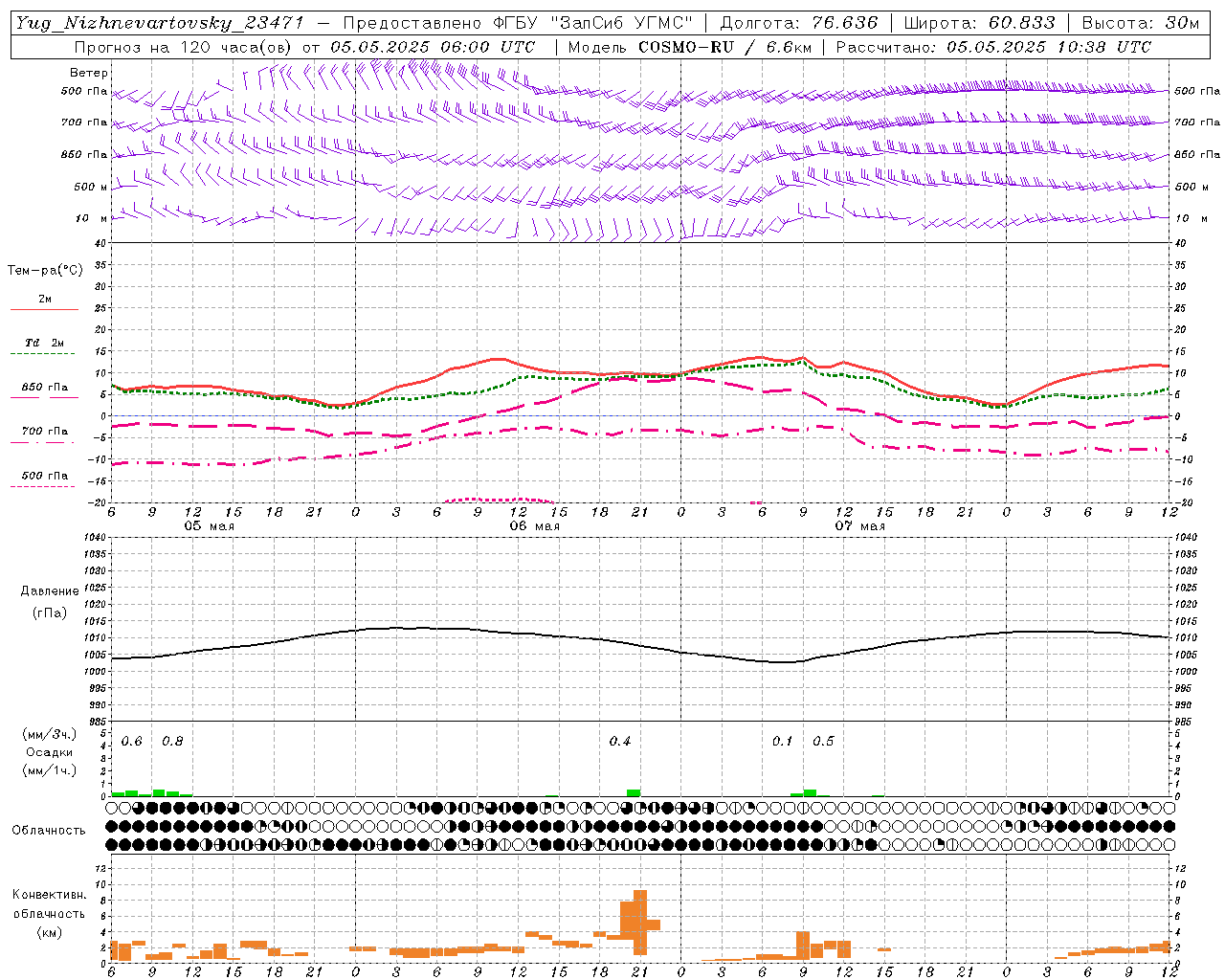The width and height of the screenshot is (1225, 980).
Task: Click the 'Широта: 60.833' header field
Action: tap(980, 23)
